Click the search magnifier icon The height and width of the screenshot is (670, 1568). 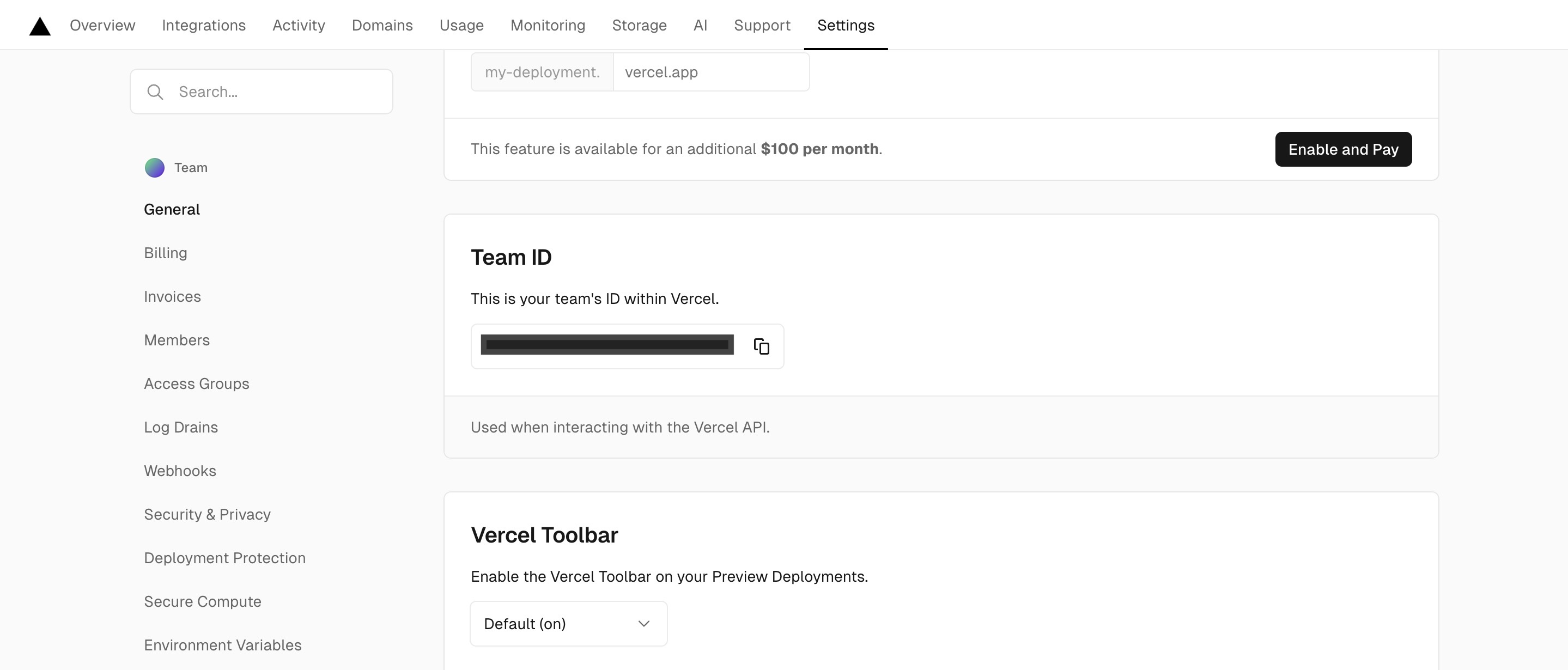pyautogui.click(x=155, y=92)
